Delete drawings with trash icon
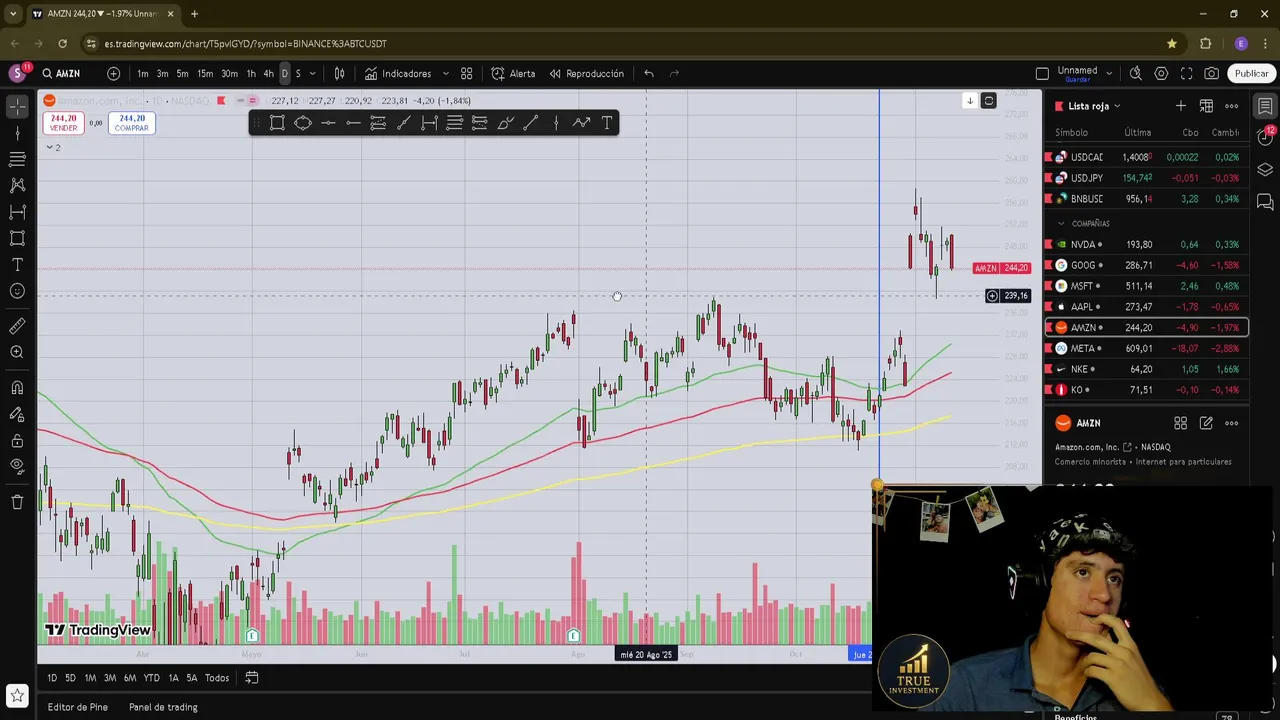 [x=17, y=502]
